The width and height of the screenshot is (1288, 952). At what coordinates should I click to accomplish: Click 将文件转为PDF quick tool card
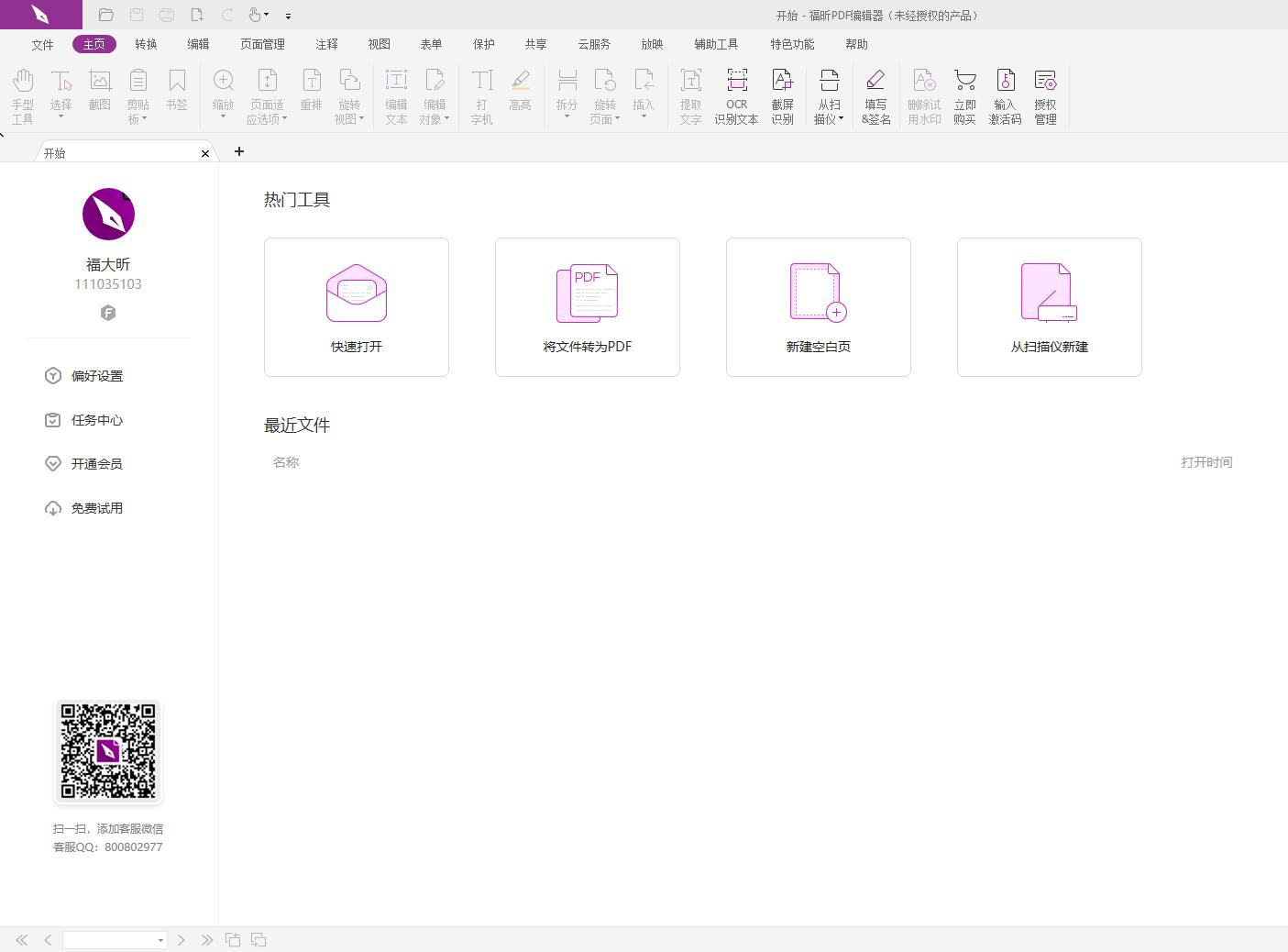coord(587,306)
